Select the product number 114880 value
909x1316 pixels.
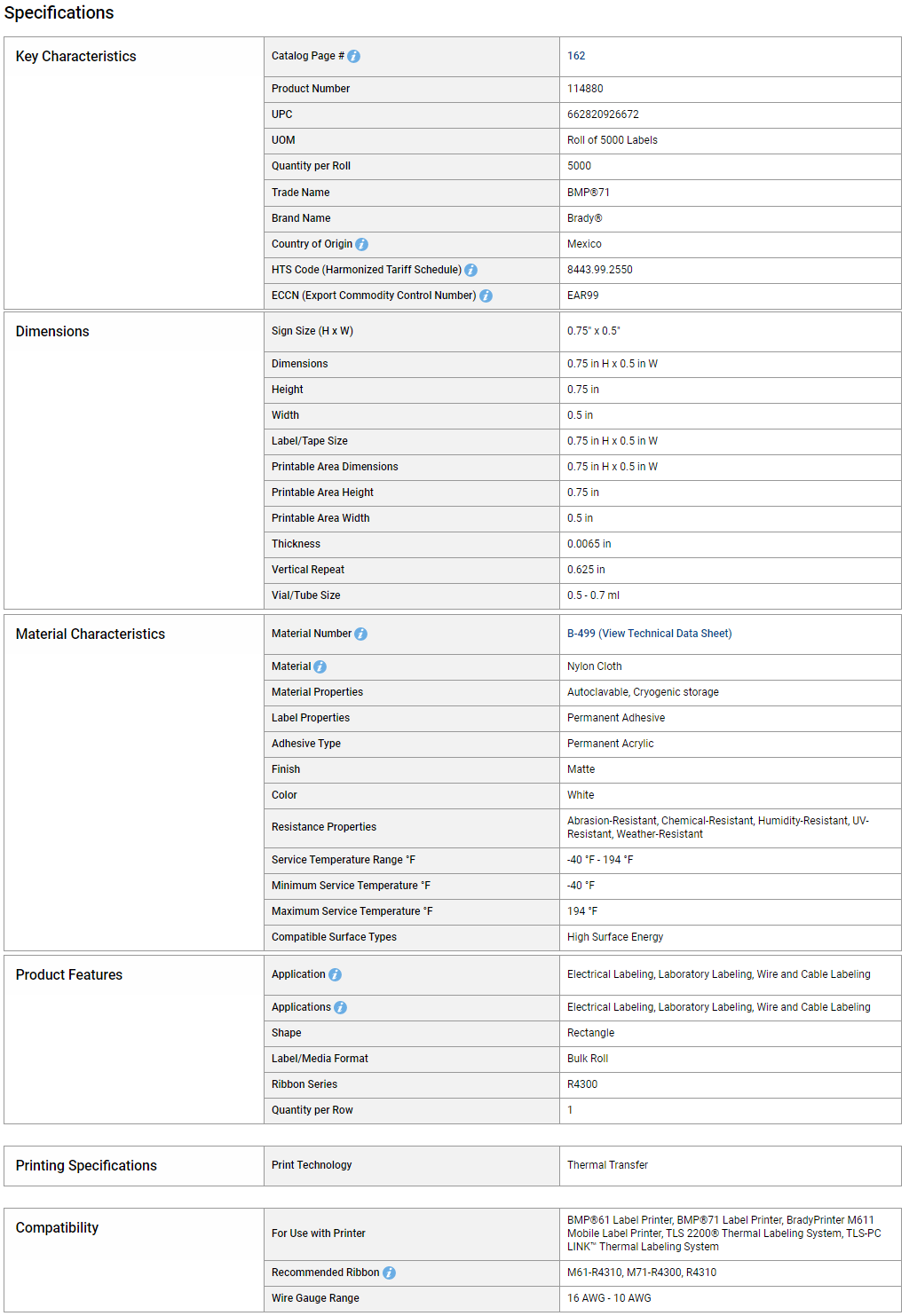585,89
